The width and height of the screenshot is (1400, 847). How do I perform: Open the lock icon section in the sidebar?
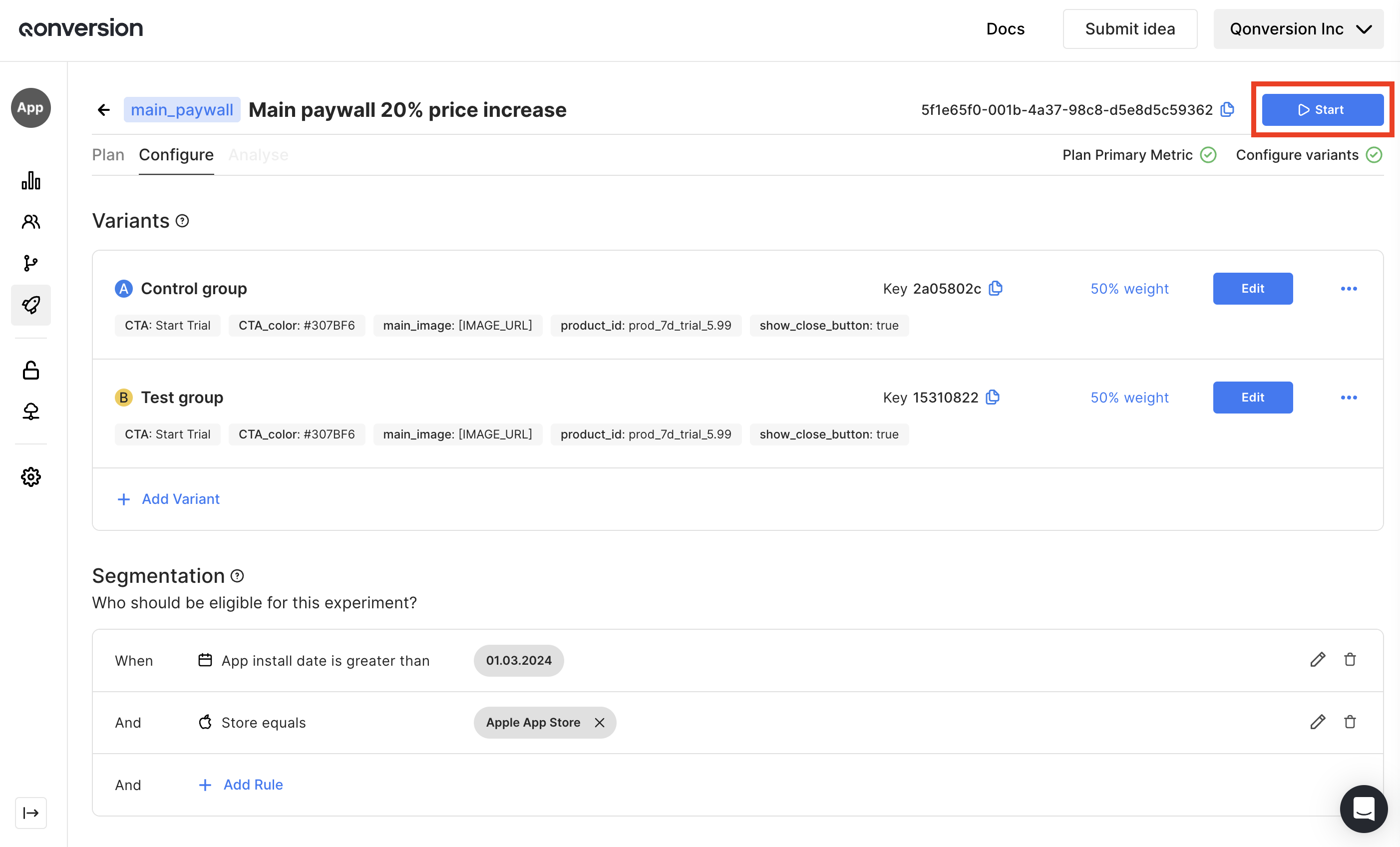[x=30, y=371]
